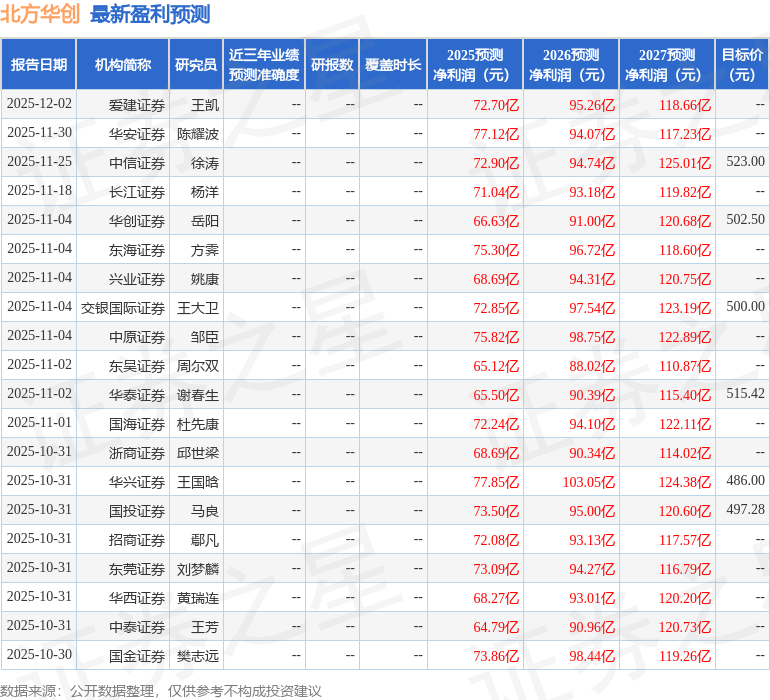Click the 近三年业绩预测准确度 column header
Viewport: 770px width, 700px height.
click(x=264, y=65)
